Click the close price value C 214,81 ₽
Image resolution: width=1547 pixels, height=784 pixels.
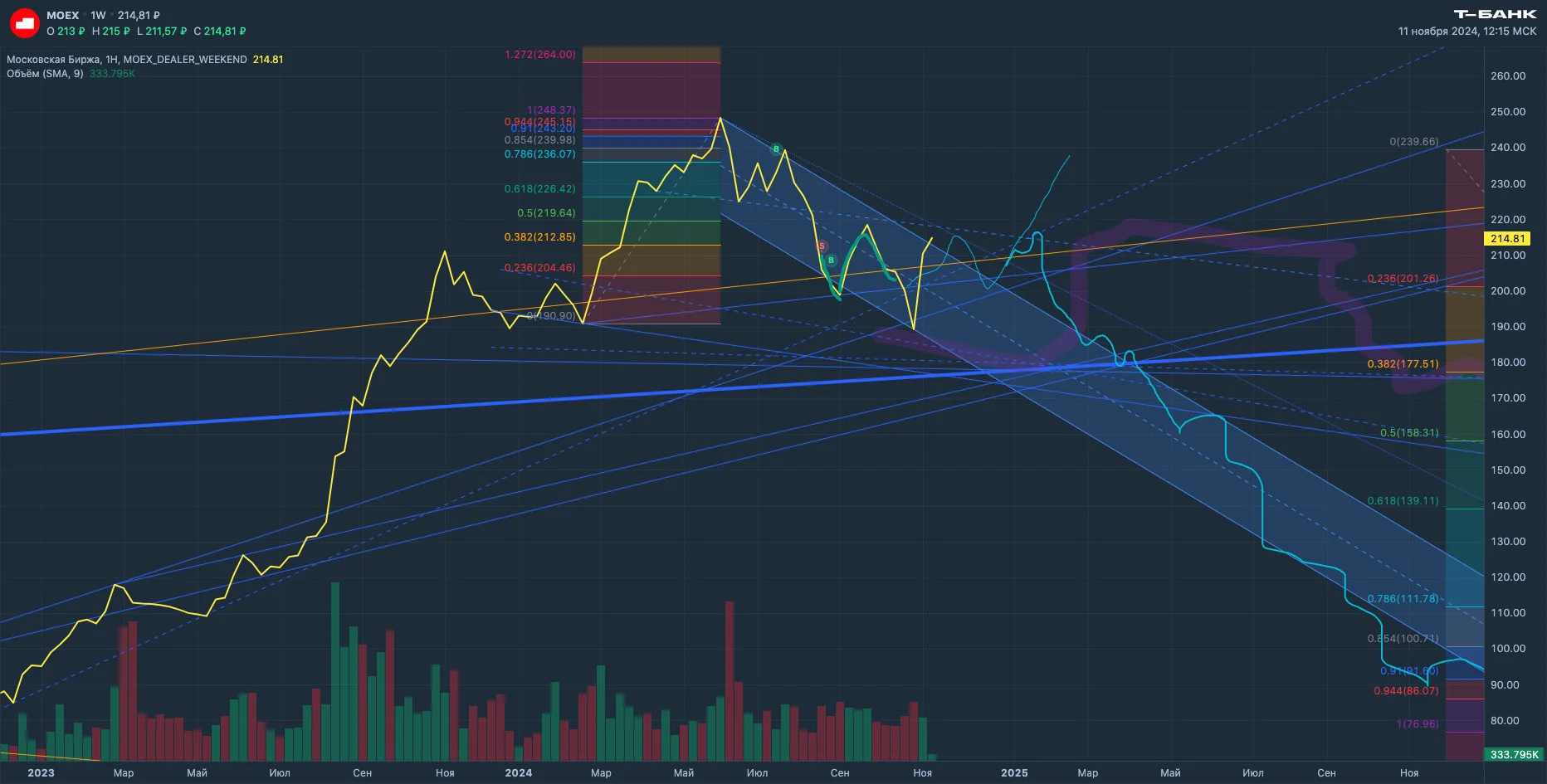pyautogui.click(x=219, y=32)
